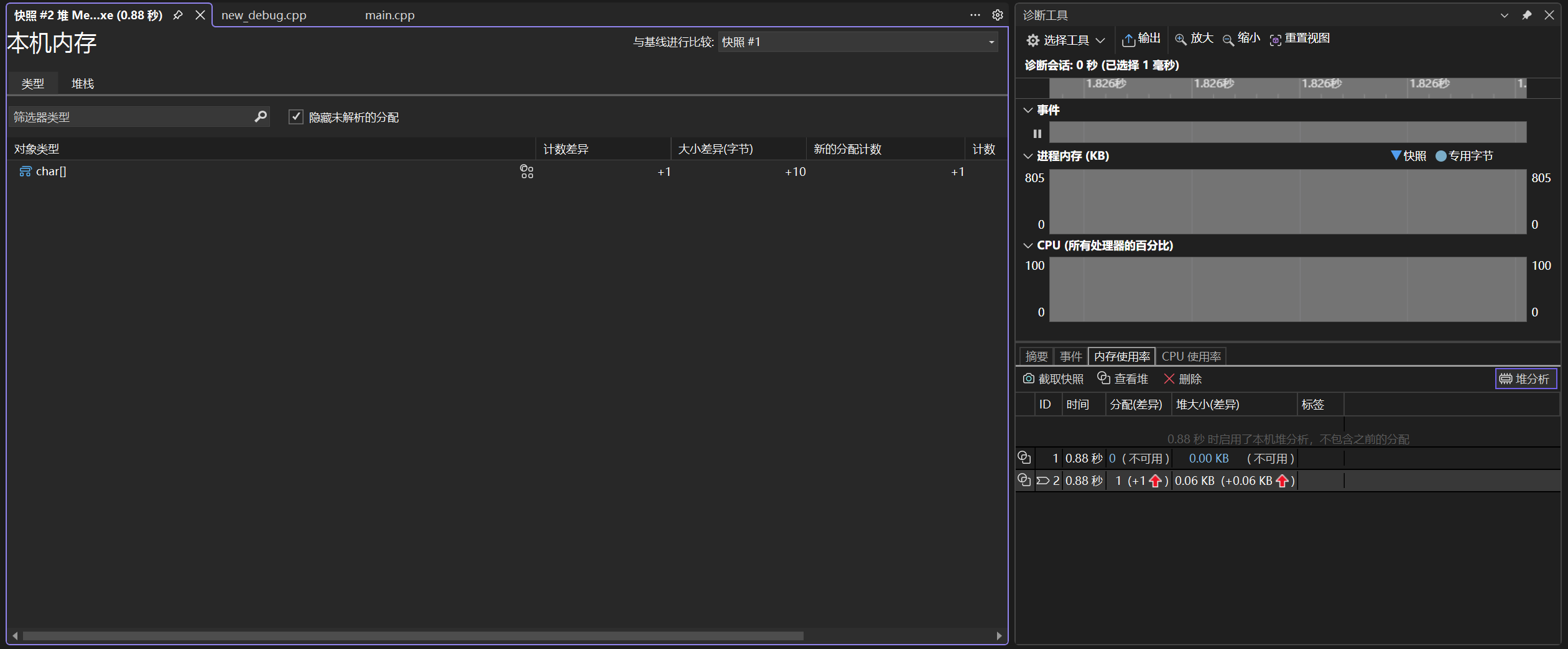Select the 堆栈 view tab

point(83,83)
